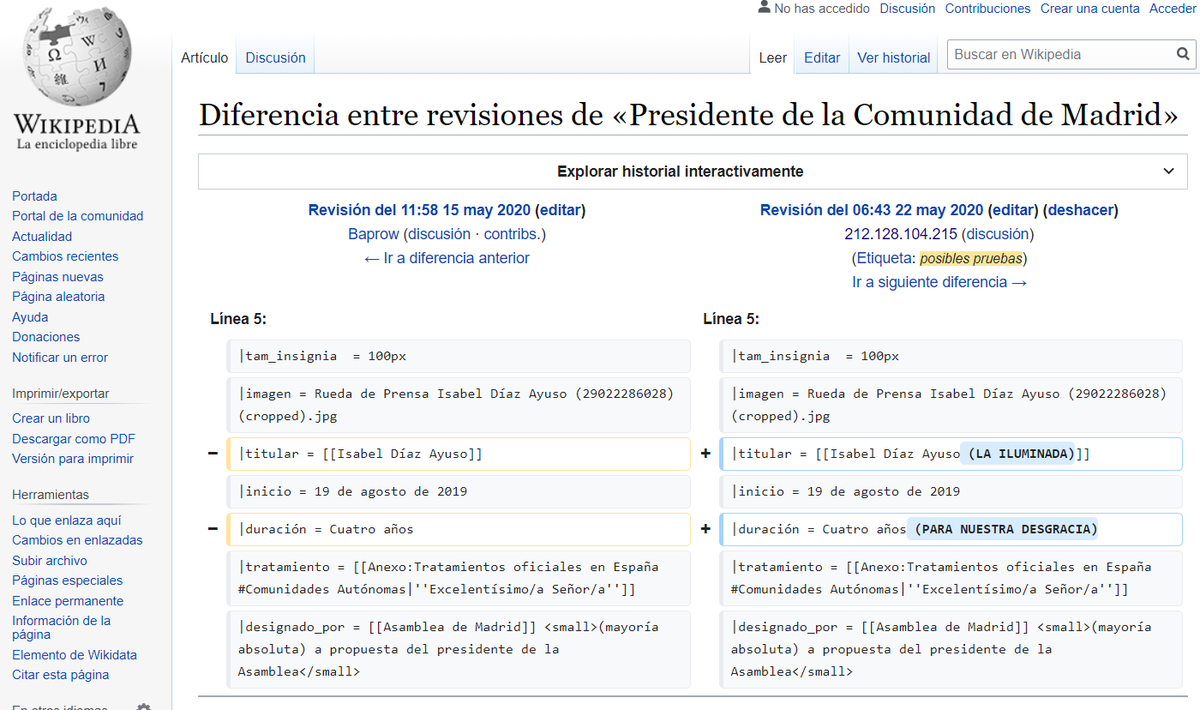
Task: Open Revisión del 11:58 15 may 2020
Action: 420,210
